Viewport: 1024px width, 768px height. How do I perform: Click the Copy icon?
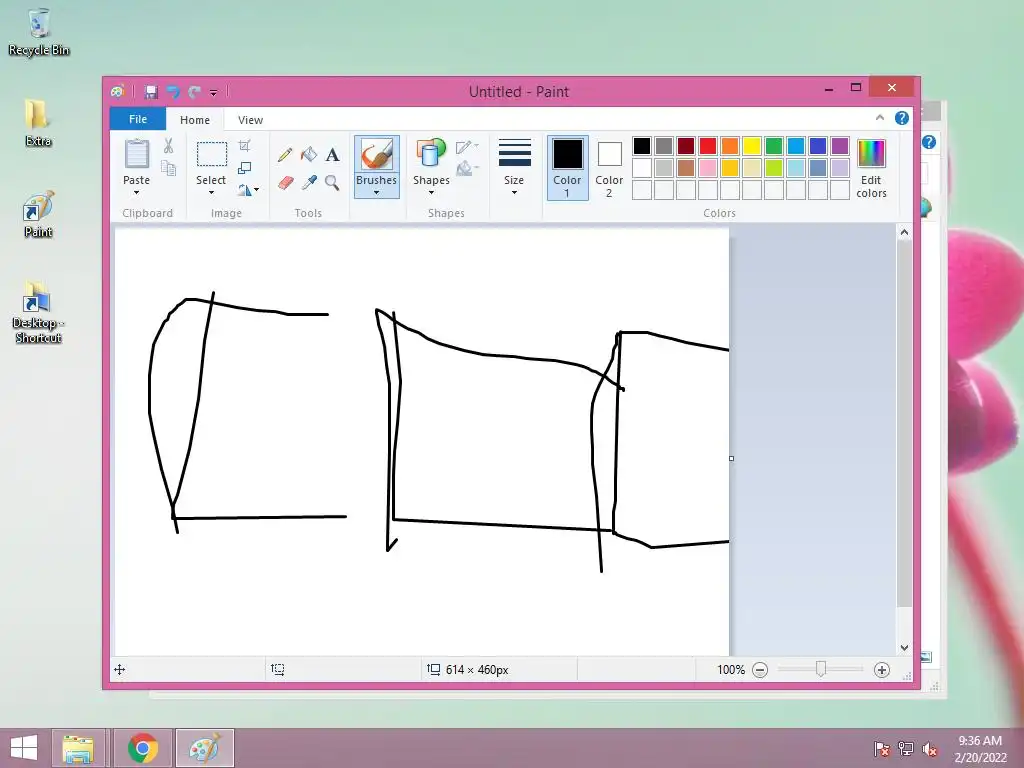click(x=168, y=168)
